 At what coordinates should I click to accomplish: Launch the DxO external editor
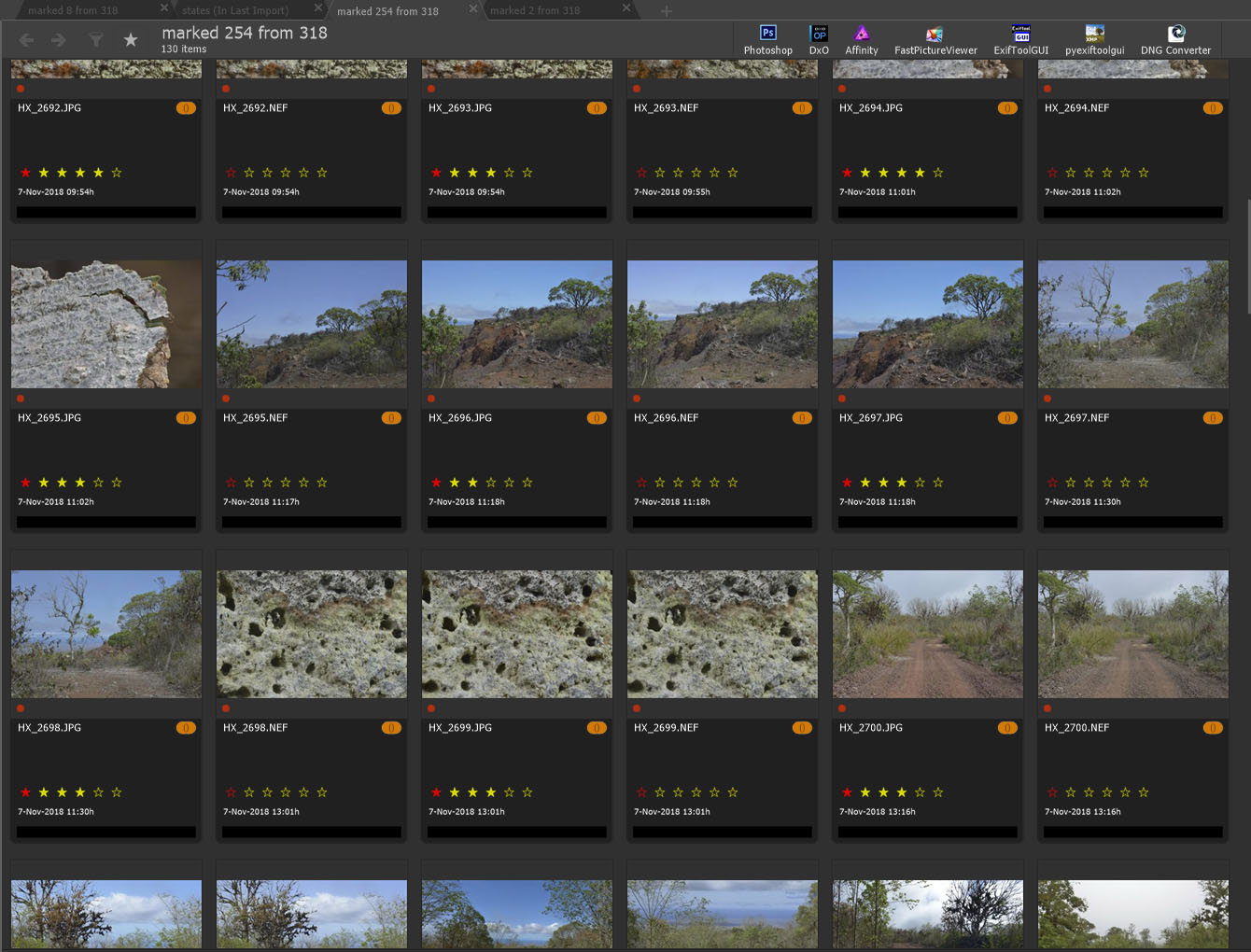819,40
